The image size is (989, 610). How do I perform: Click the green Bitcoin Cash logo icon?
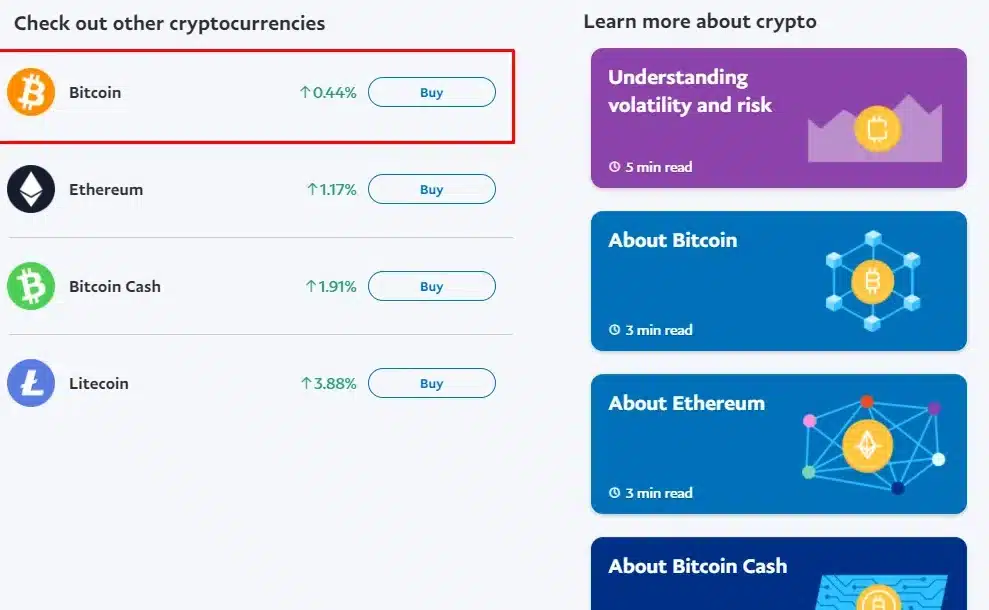click(x=31, y=286)
